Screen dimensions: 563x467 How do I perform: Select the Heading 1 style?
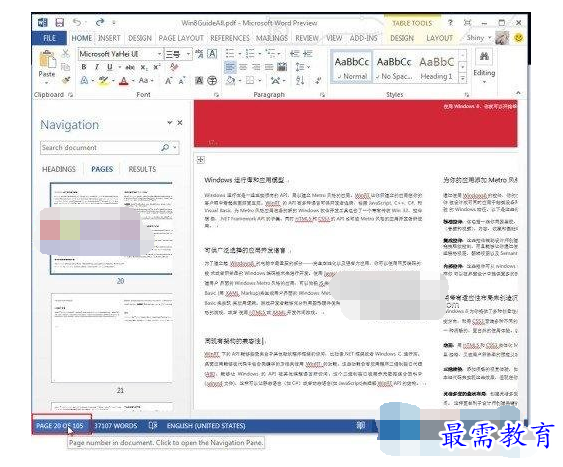pos(437,67)
